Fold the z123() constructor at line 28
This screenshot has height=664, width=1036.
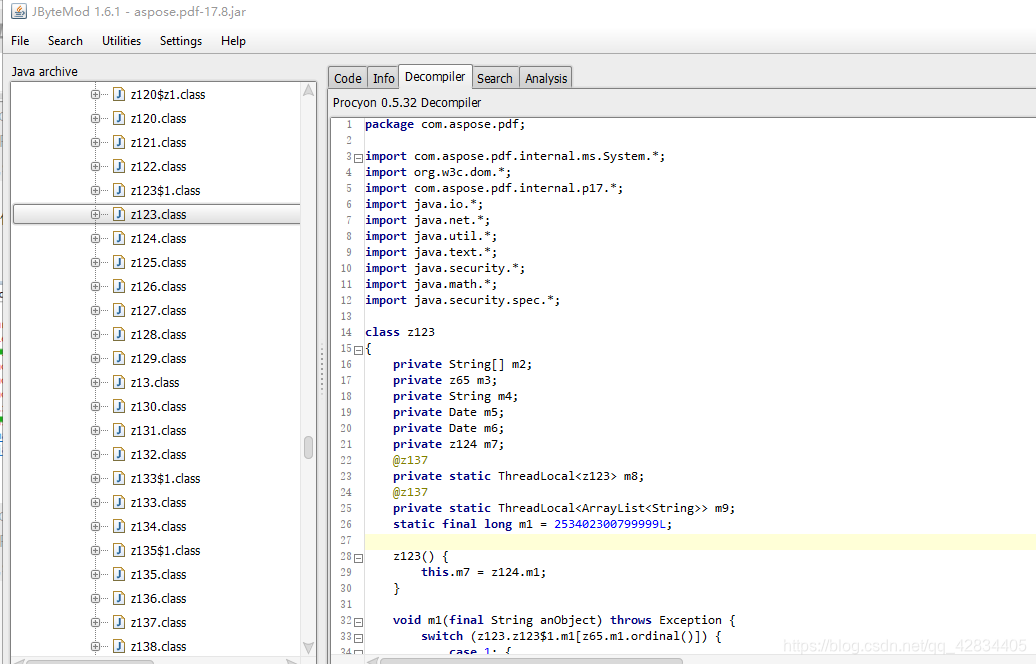point(358,558)
